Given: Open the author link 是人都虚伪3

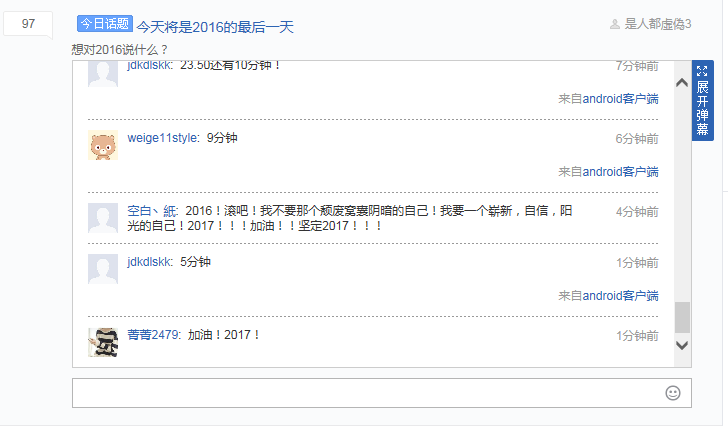Looking at the screenshot, I should [x=658, y=24].
